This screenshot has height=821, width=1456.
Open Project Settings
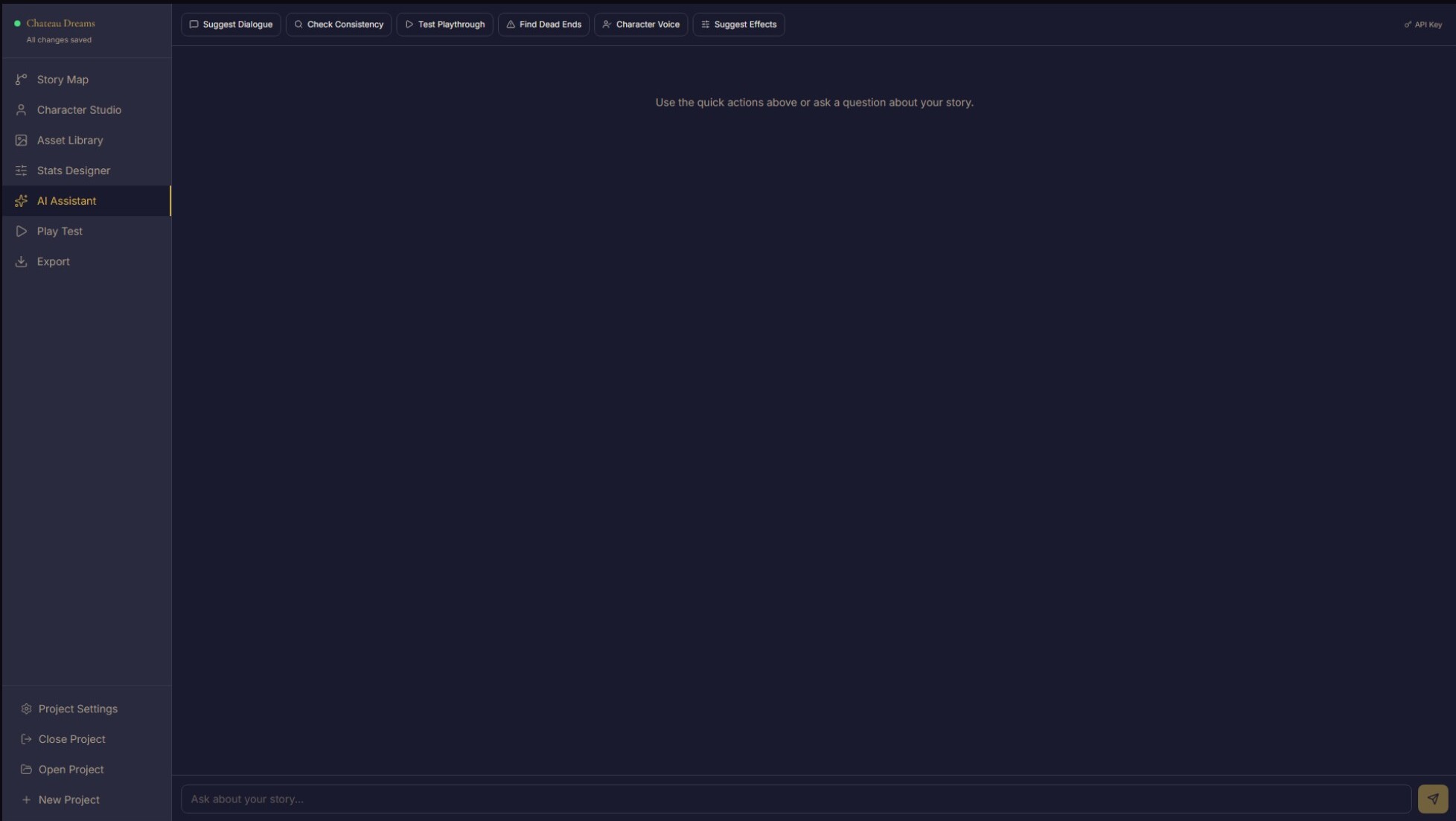tap(77, 709)
